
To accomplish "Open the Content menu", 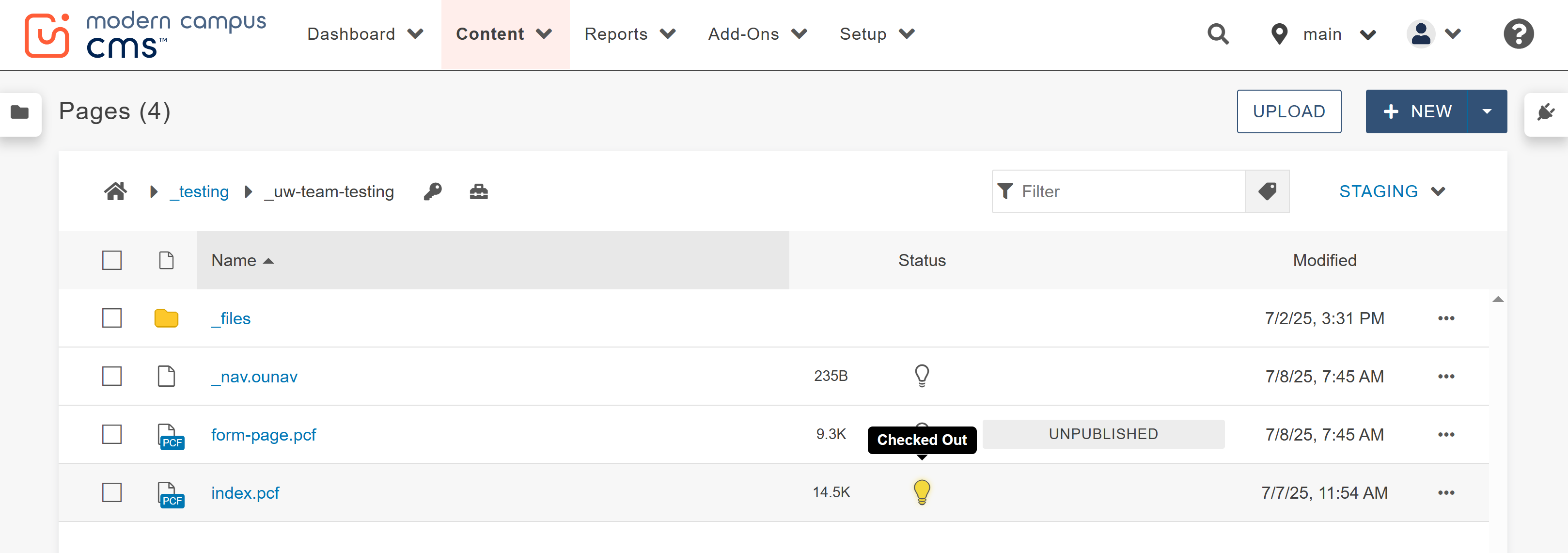I will tap(490, 34).
